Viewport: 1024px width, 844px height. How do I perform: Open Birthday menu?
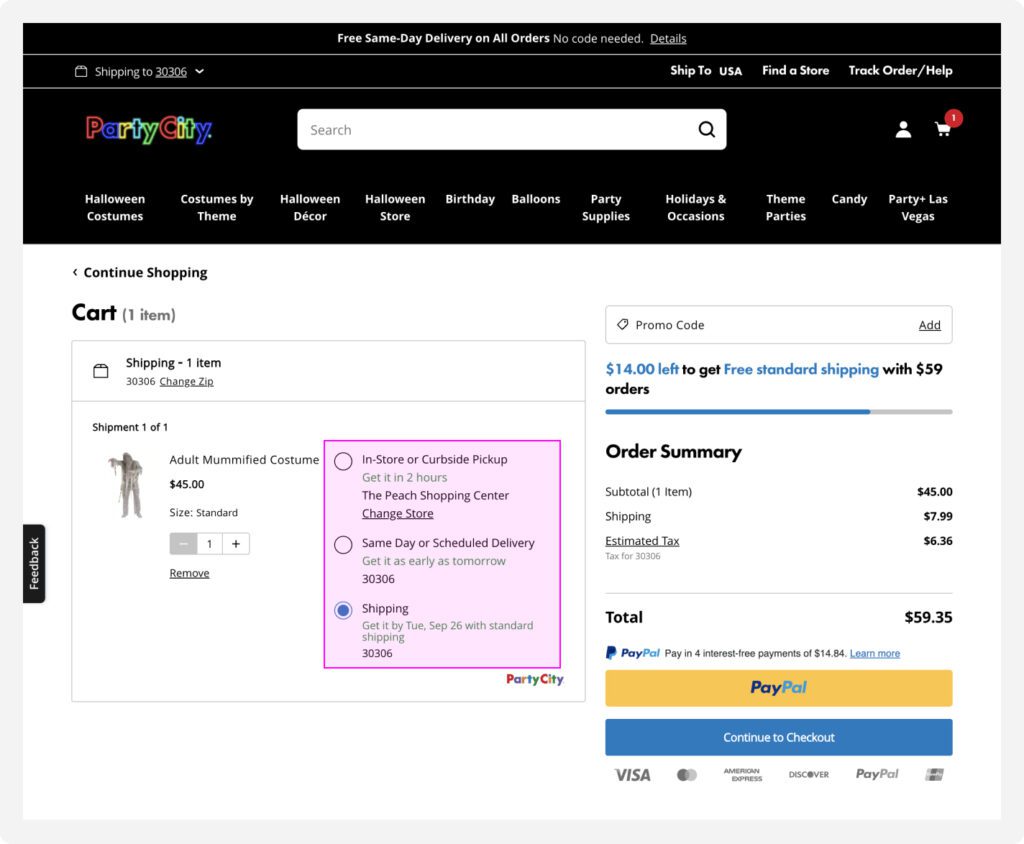coord(470,199)
